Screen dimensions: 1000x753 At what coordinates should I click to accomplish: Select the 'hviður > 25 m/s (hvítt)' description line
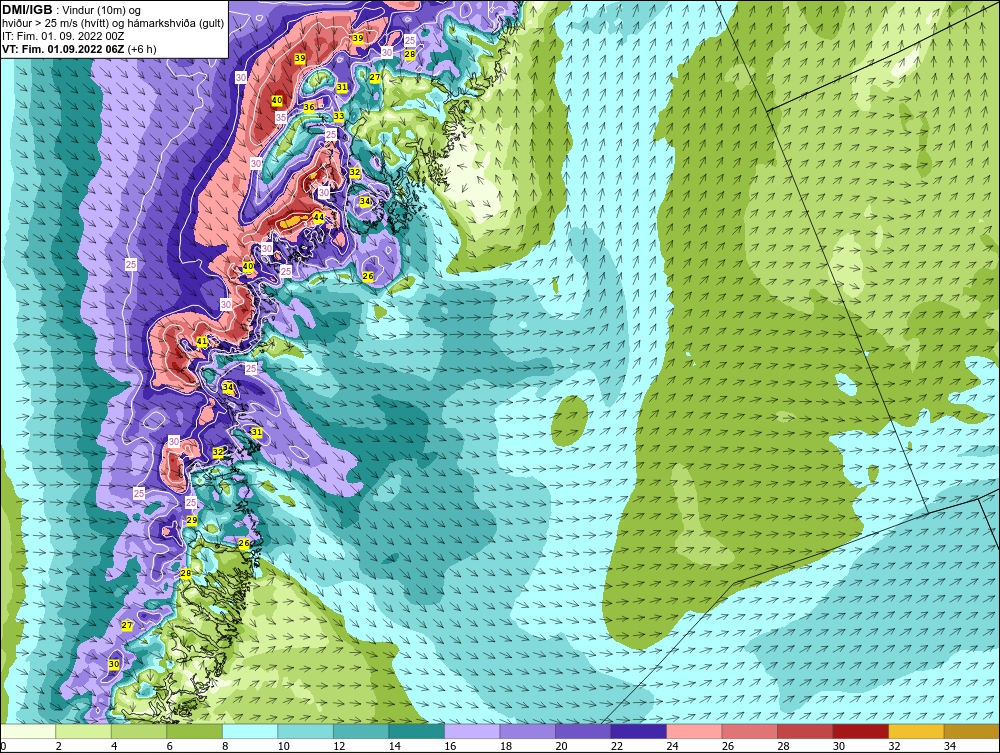tap(113, 23)
